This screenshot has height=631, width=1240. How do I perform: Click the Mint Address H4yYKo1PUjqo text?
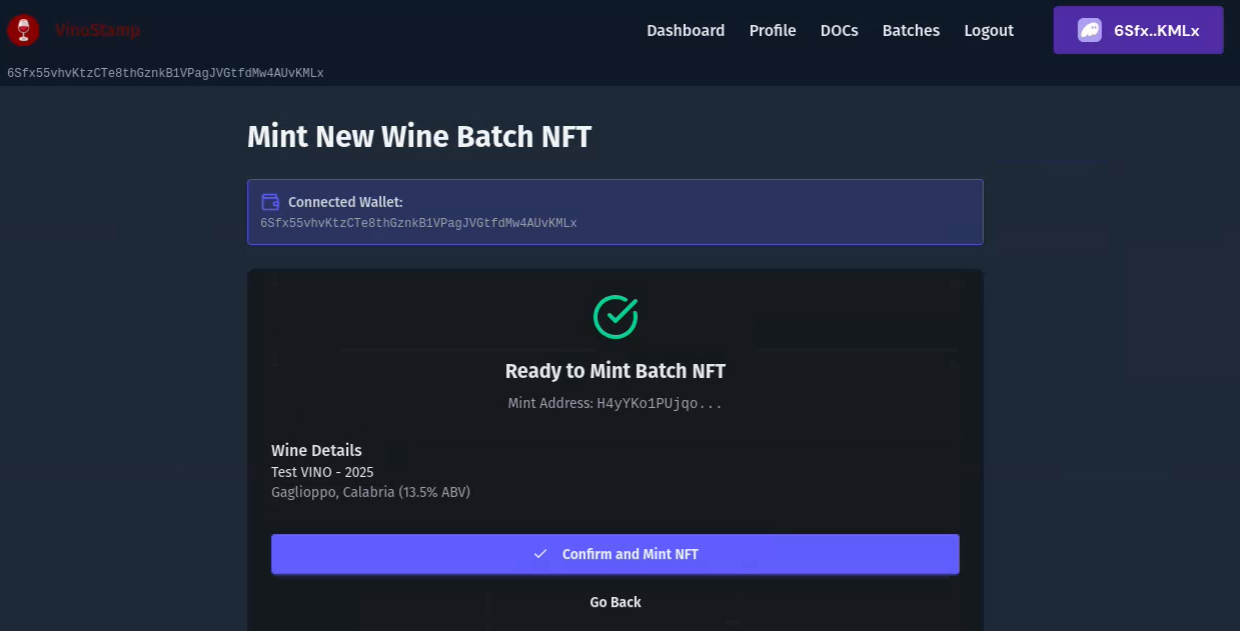[x=615, y=403]
